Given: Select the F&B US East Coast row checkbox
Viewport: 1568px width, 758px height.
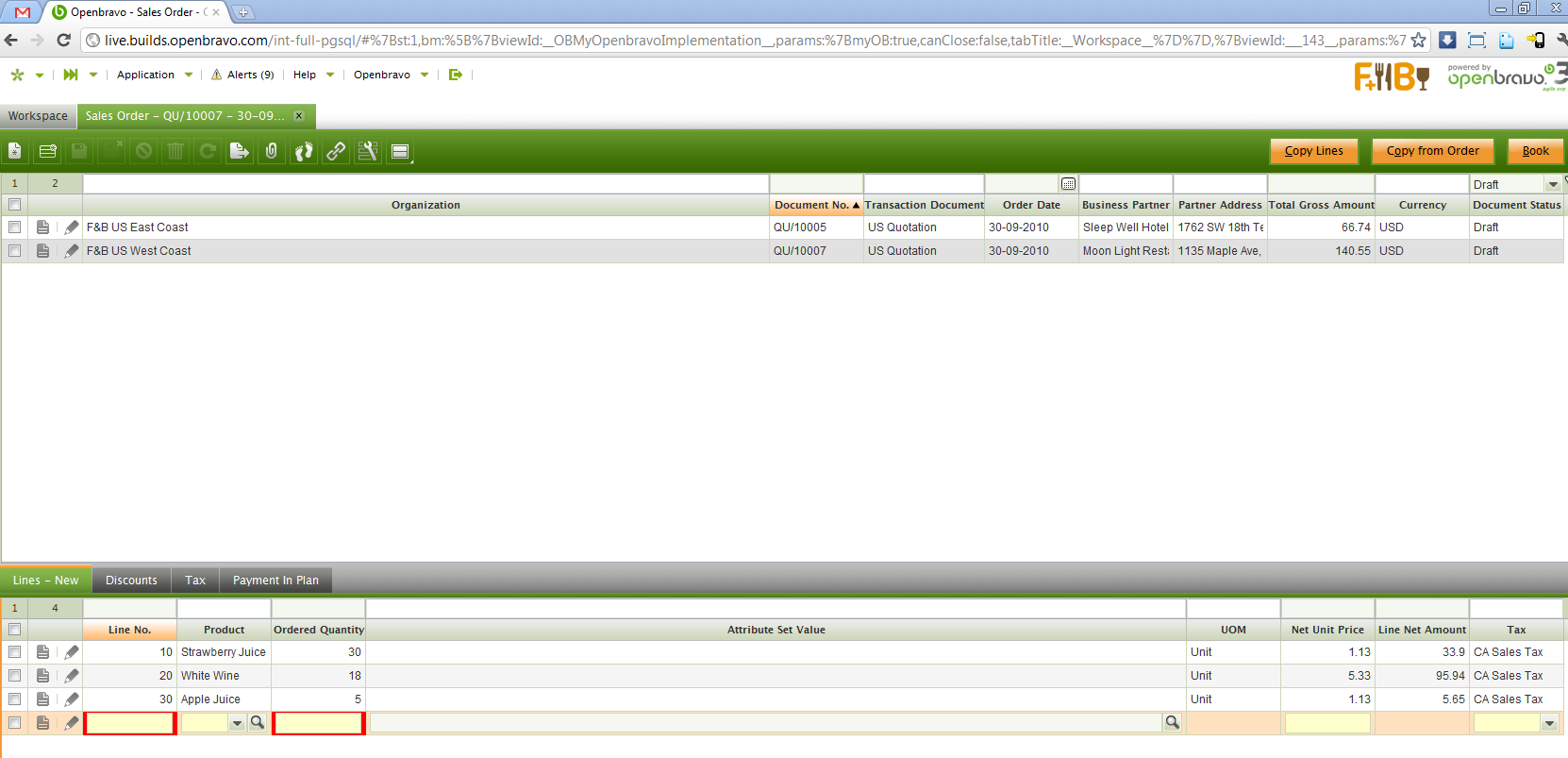Looking at the screenshot, I should pyautogui.click(x=14, y=227).
